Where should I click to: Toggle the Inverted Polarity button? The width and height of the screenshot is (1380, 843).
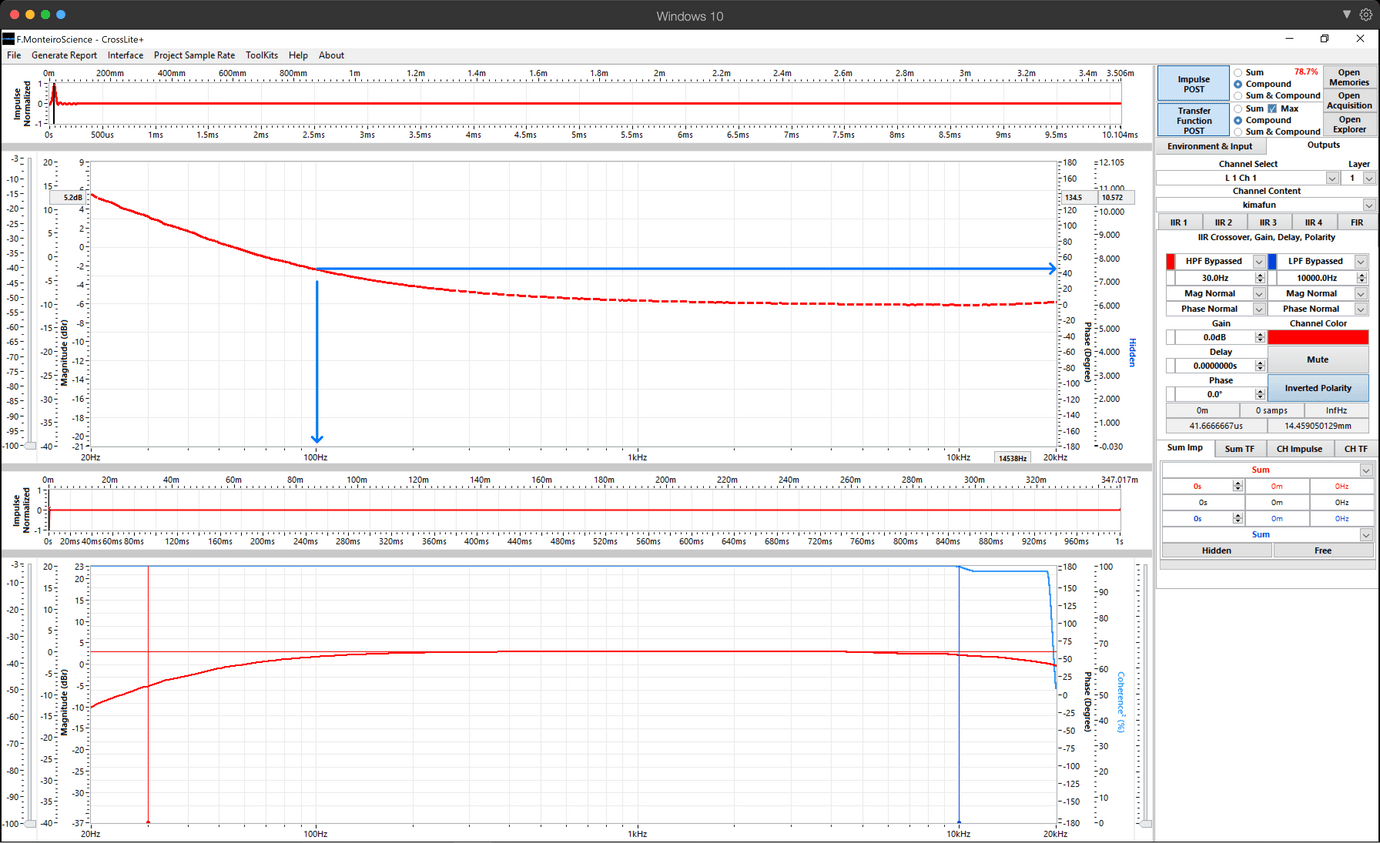pyautogui.click(x=1317, y=388)
